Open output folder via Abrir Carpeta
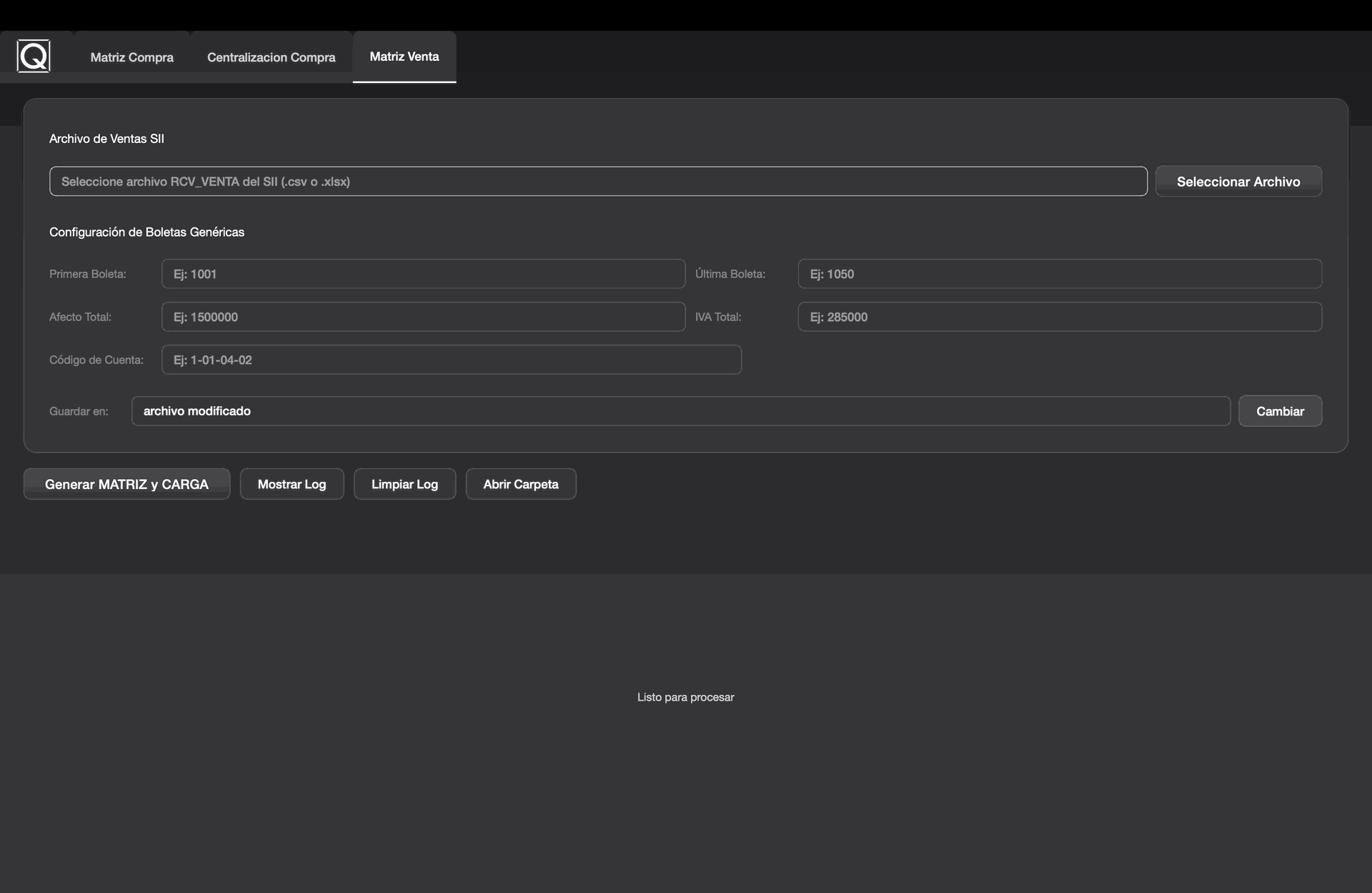The height and width of the screenshot is (893, 1372). tap(520, 484)
